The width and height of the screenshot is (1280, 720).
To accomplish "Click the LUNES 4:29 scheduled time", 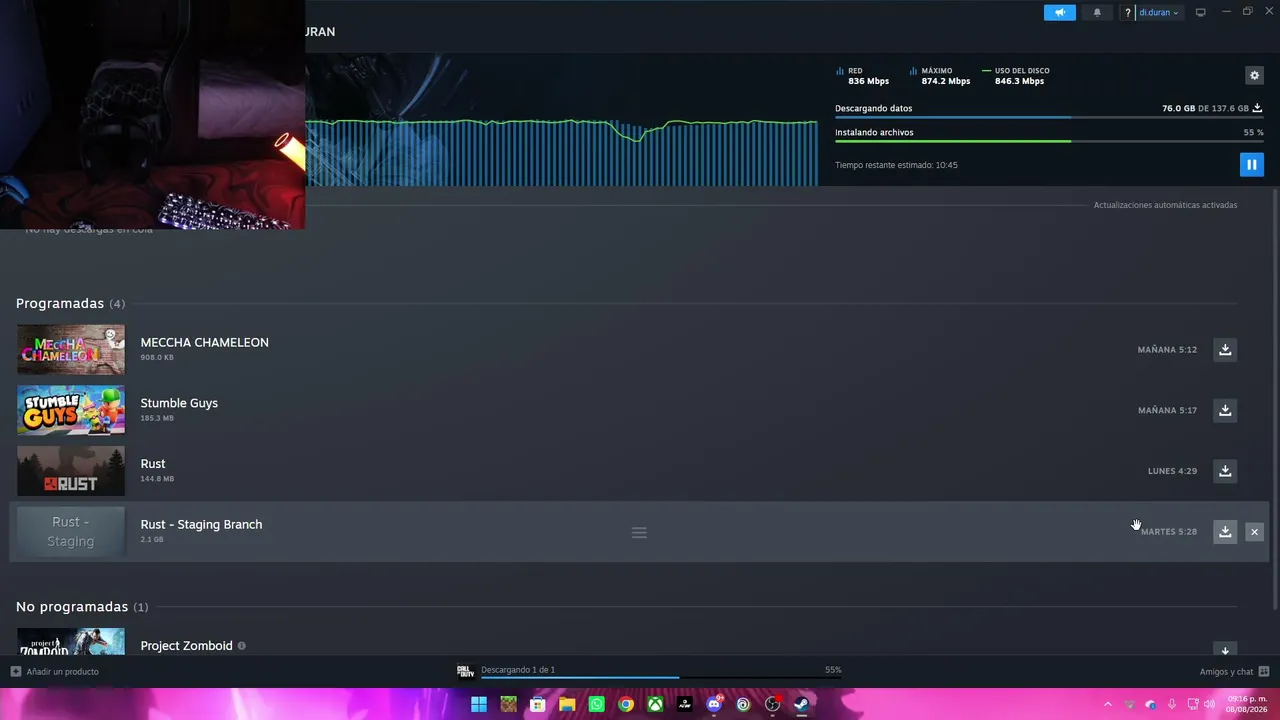I will click(1172, 471).
